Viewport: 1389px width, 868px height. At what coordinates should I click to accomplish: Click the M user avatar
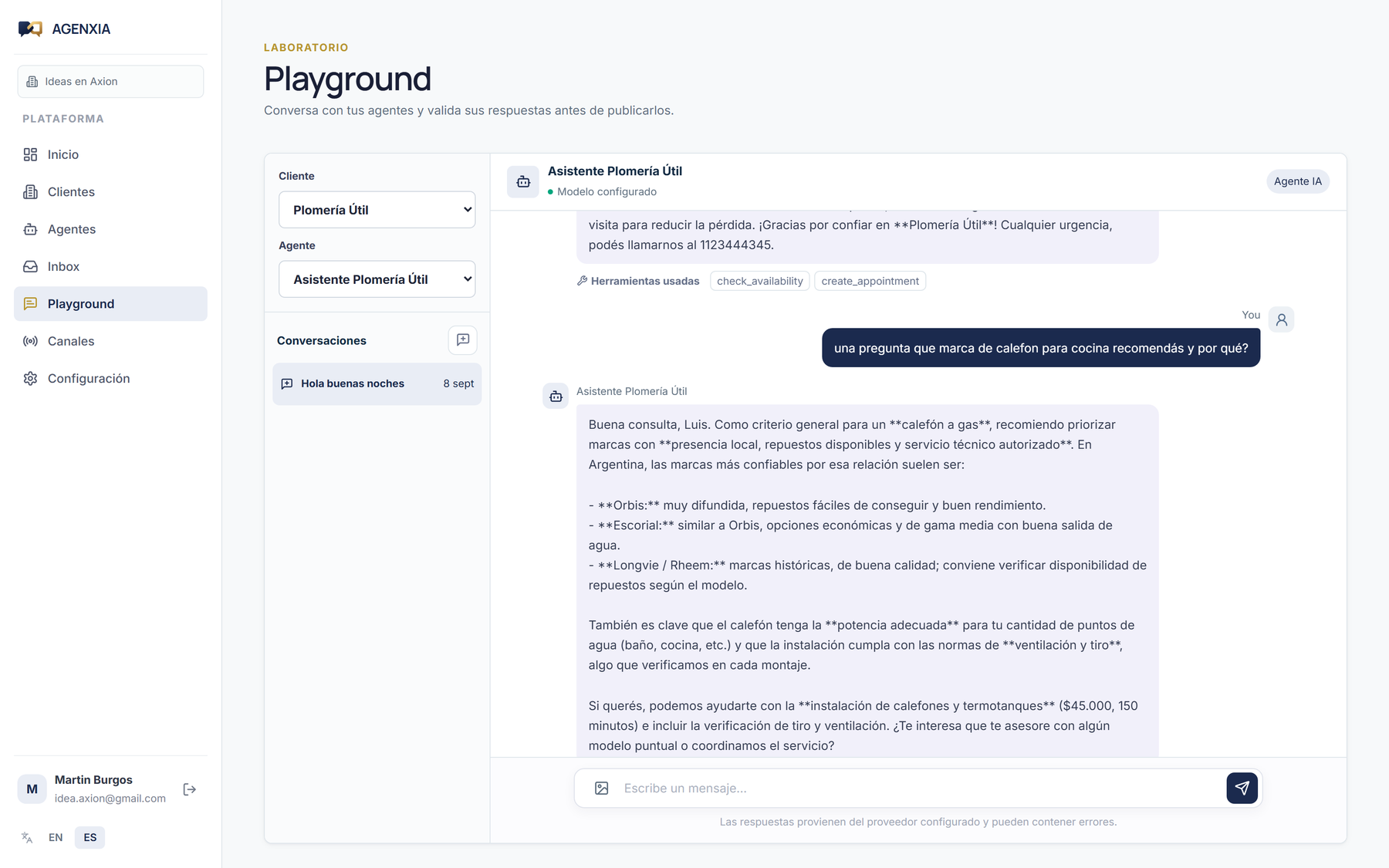(32, 789)
